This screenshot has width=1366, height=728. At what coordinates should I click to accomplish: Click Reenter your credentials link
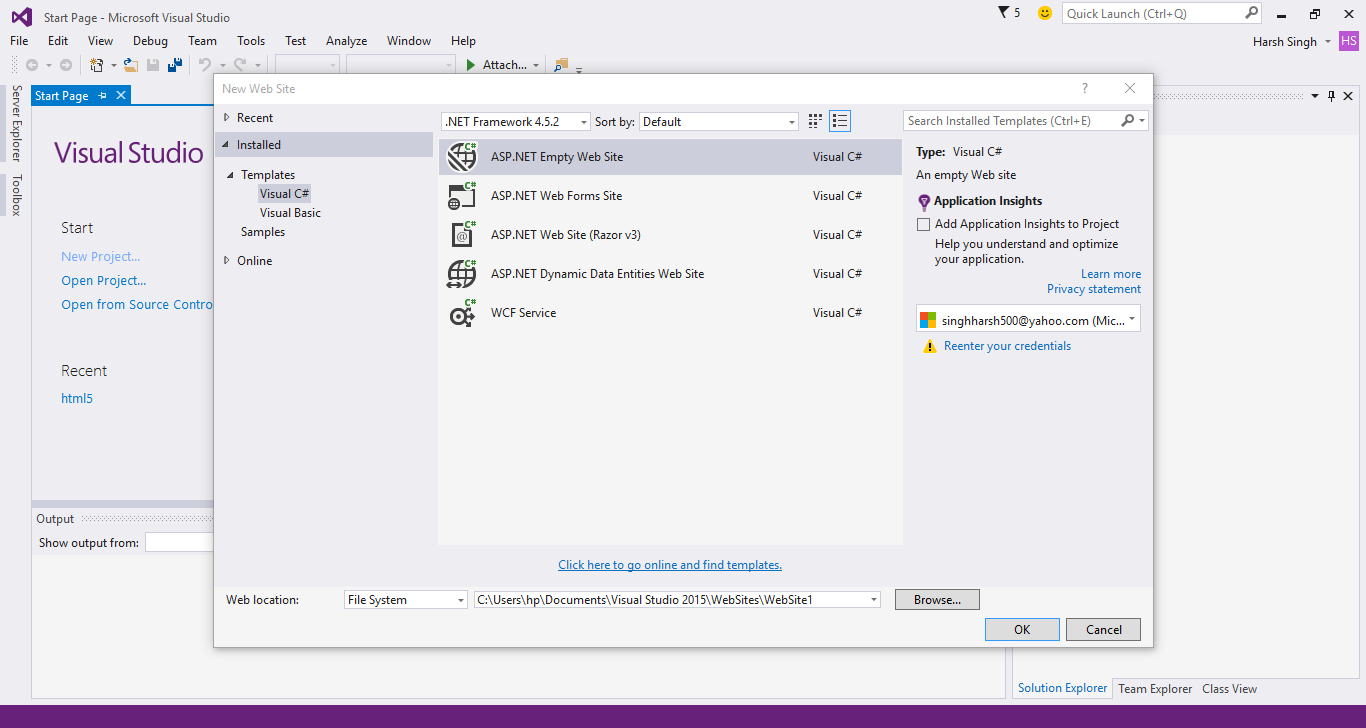click(x=1007, y=346)
